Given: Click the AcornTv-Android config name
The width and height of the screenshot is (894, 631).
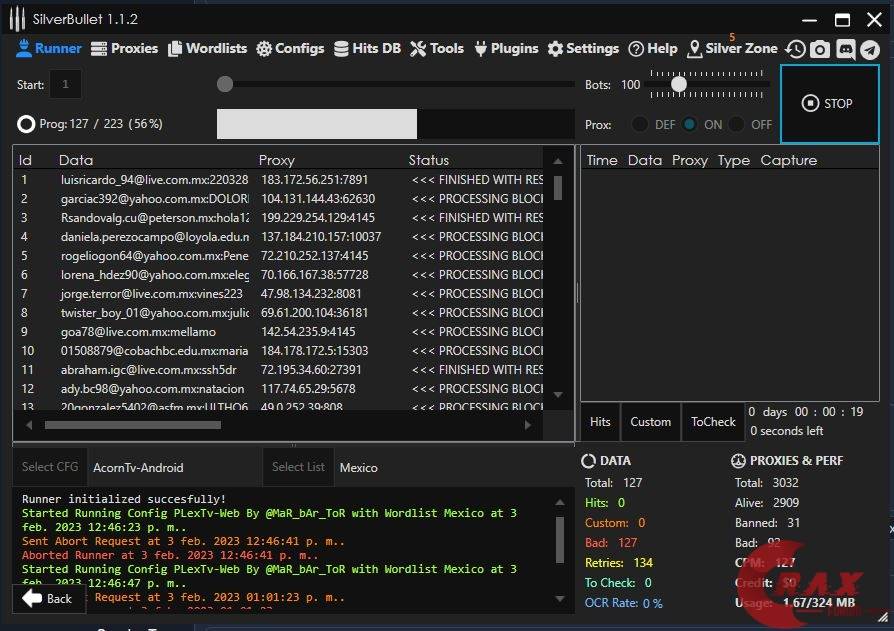Looking at the screenshot, I should click(x=139, y=467).
